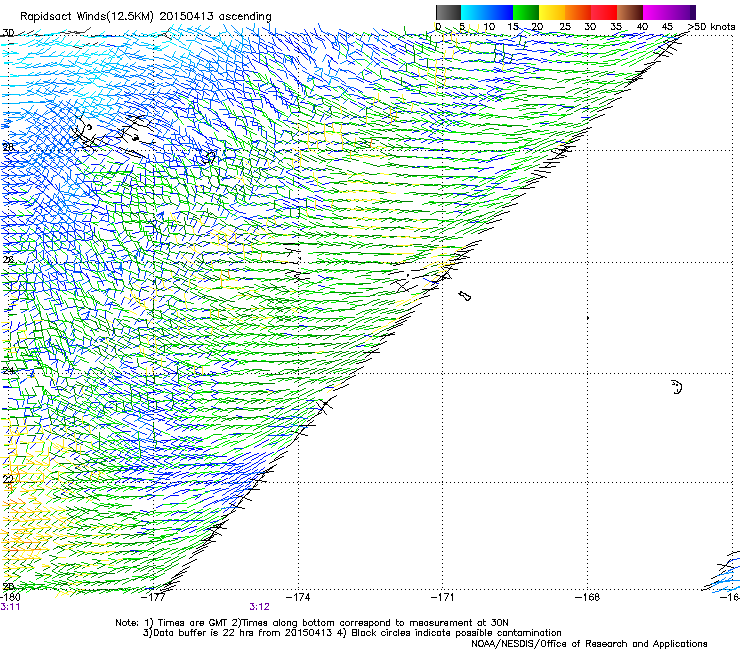Click the green 15-20 knots legend swatch

pos(526,12)
